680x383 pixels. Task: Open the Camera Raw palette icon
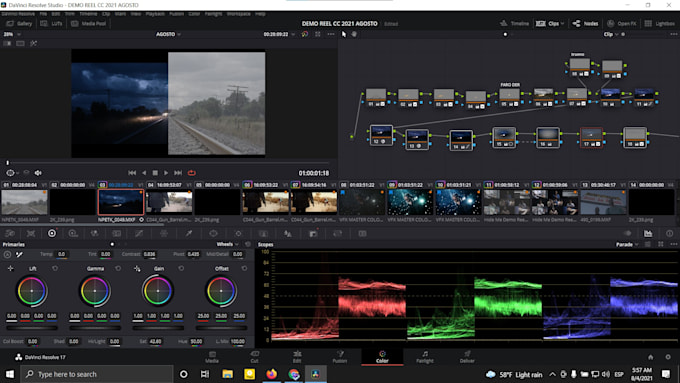coord(10,233)
